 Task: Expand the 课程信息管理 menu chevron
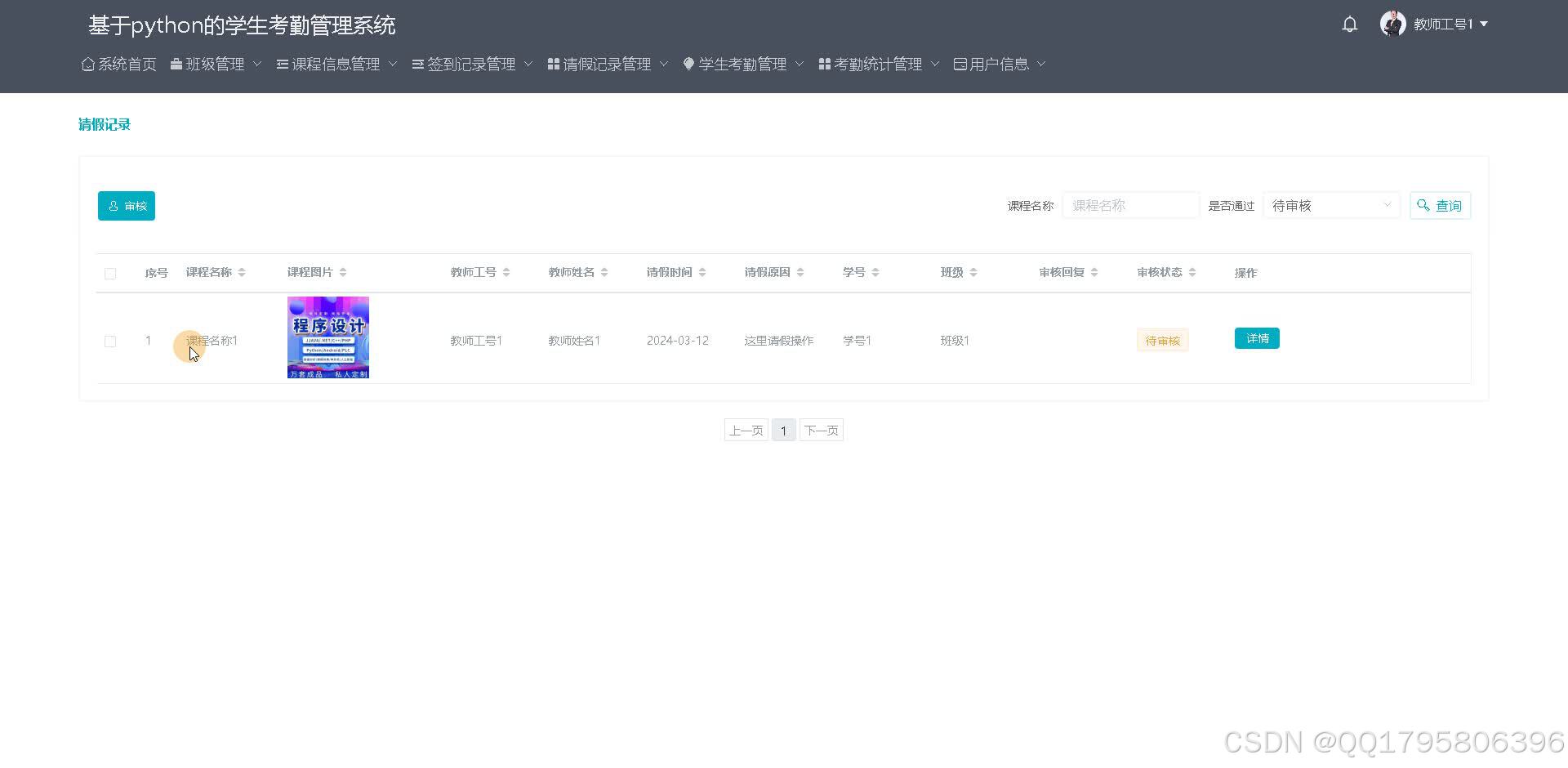point(393,64)
